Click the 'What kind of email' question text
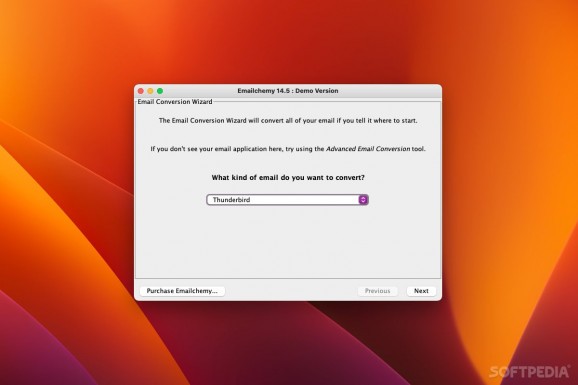Screen dimensions: 578x385 [288, 177]
